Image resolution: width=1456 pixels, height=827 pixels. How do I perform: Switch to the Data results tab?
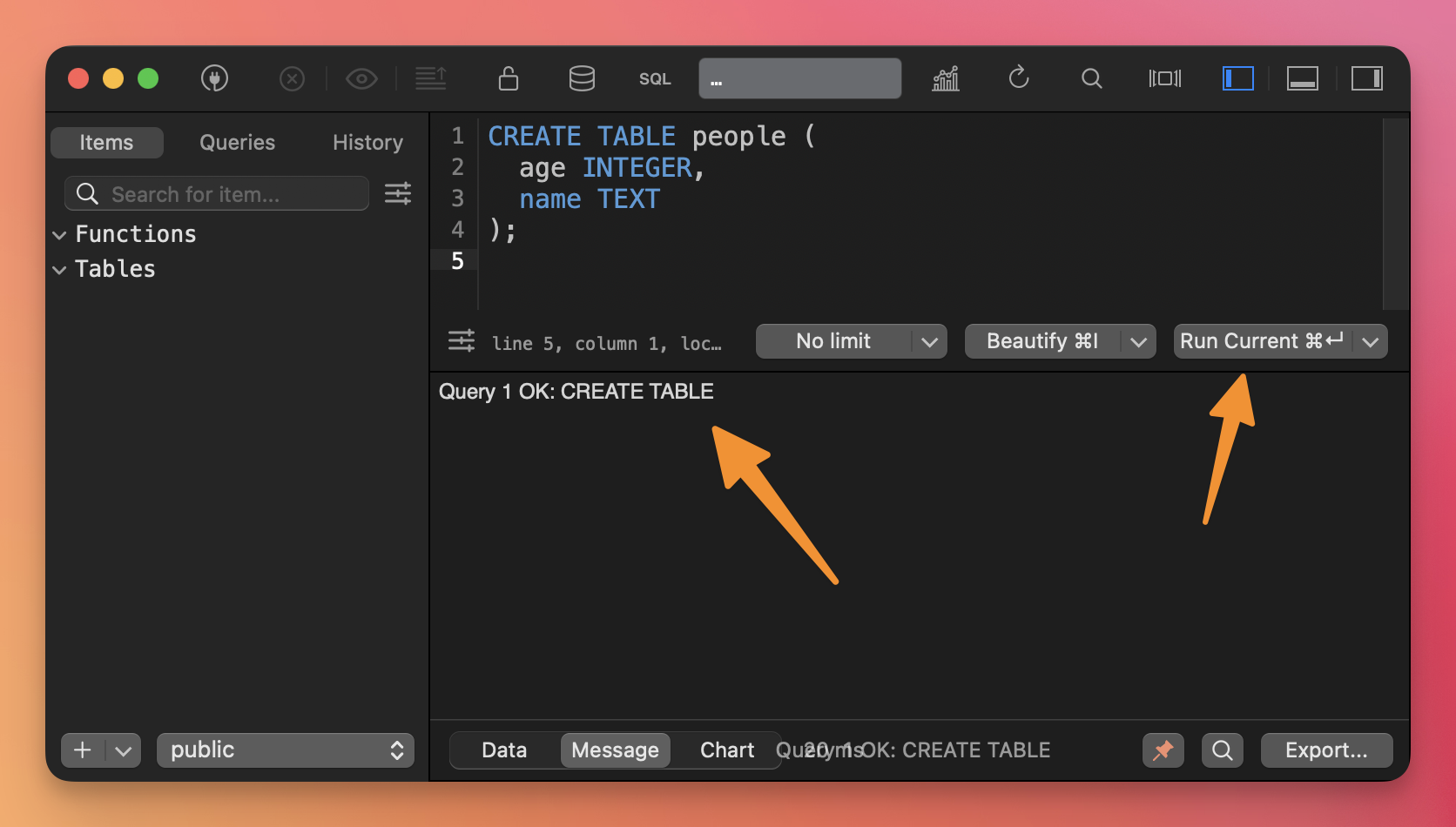click(x=504, y=750)
